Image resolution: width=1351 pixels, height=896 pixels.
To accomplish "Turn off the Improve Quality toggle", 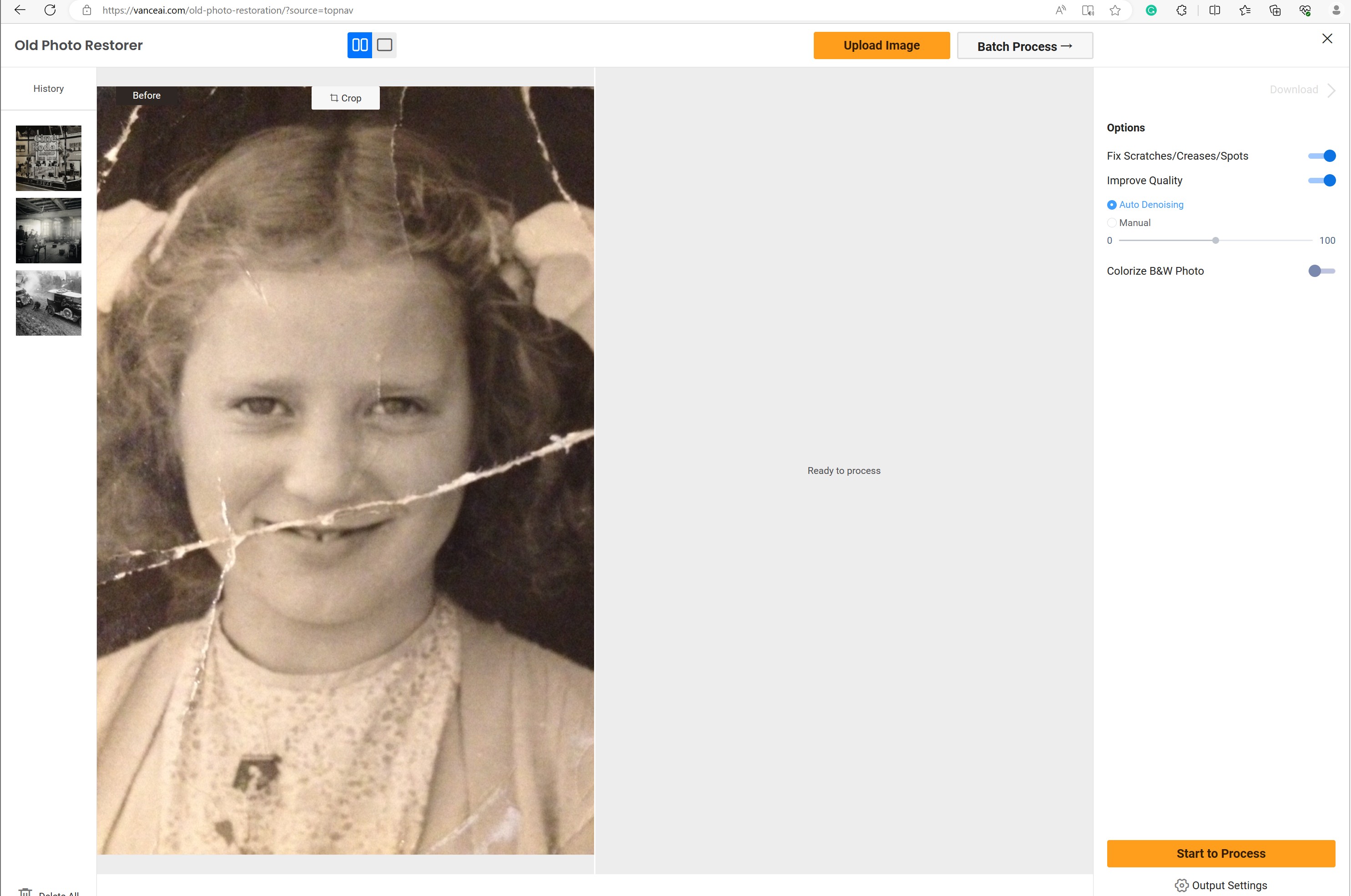I will [1321, 180].
